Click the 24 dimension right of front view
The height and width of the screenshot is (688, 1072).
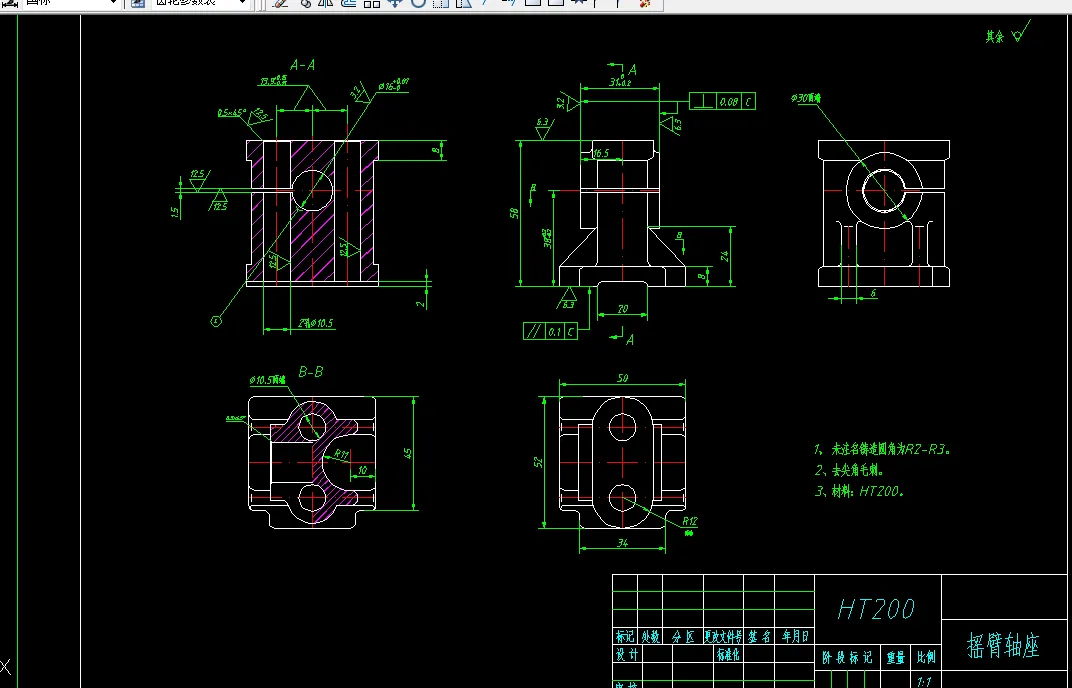coord(725,256)
